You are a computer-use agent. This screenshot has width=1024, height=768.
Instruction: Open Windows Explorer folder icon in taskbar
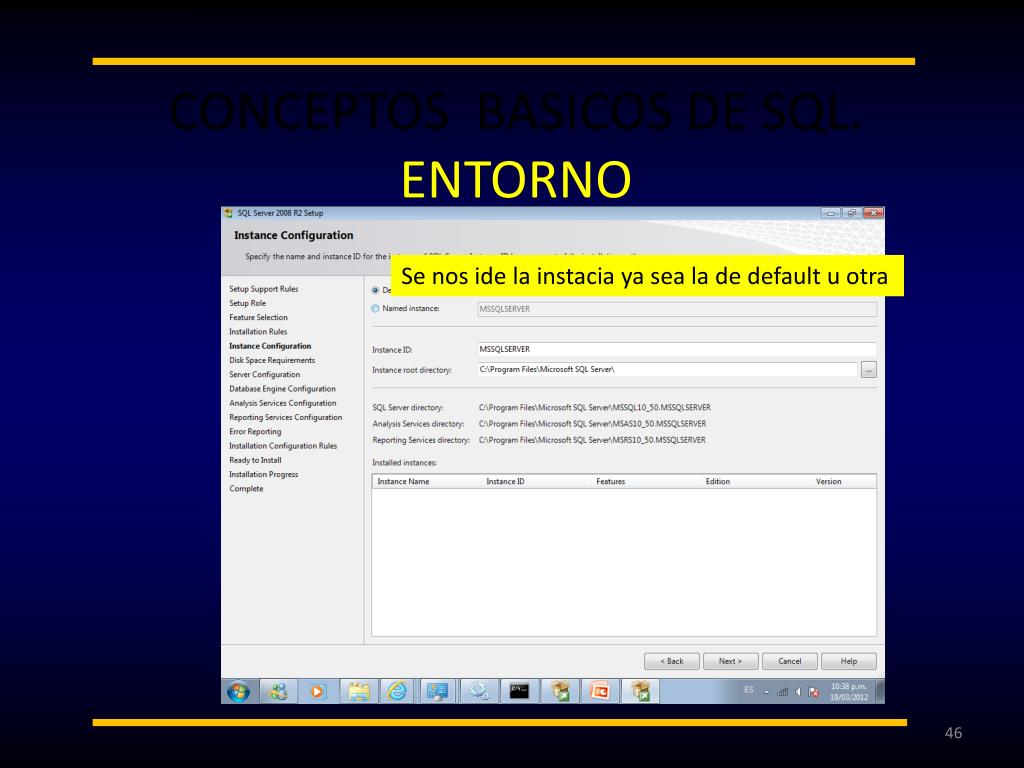coord(359,691)
